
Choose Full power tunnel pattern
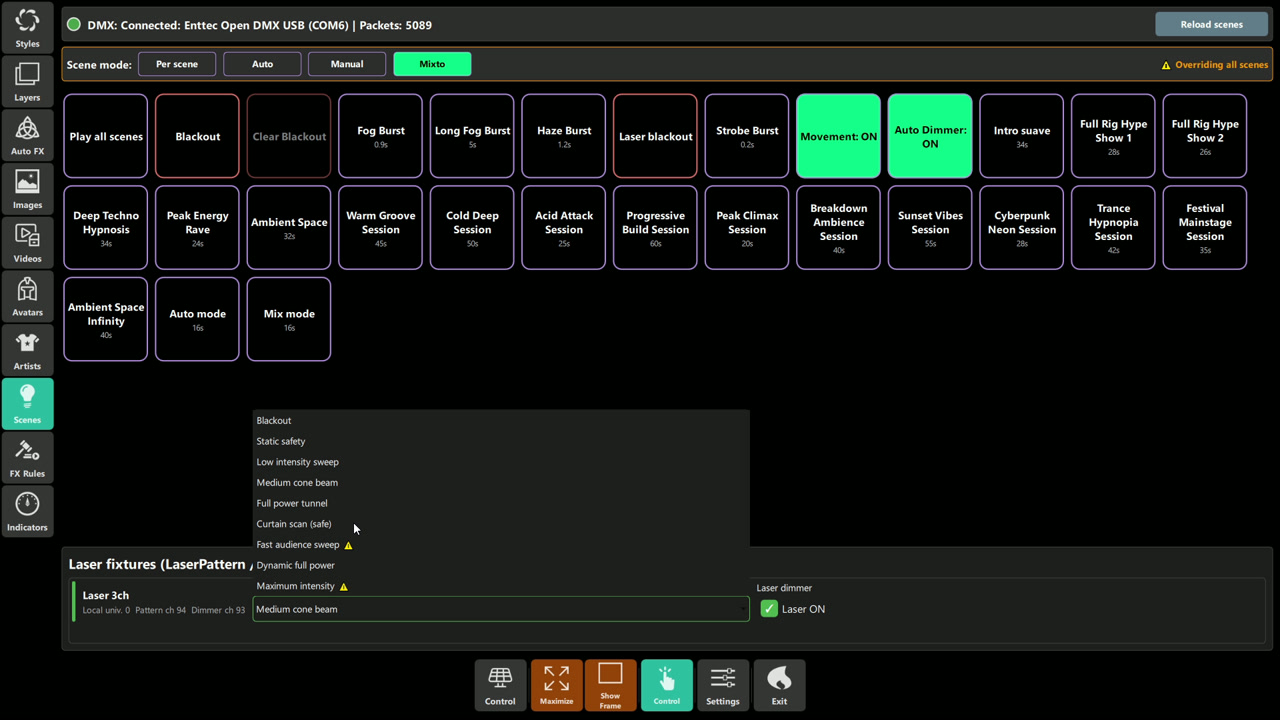(501, 503)
